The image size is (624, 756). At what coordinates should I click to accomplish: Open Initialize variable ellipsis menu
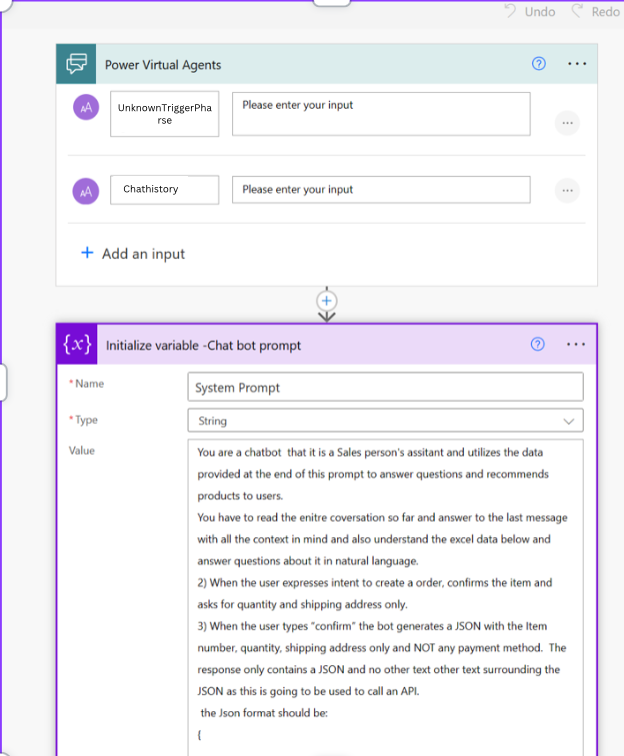[x=576, y=344]
